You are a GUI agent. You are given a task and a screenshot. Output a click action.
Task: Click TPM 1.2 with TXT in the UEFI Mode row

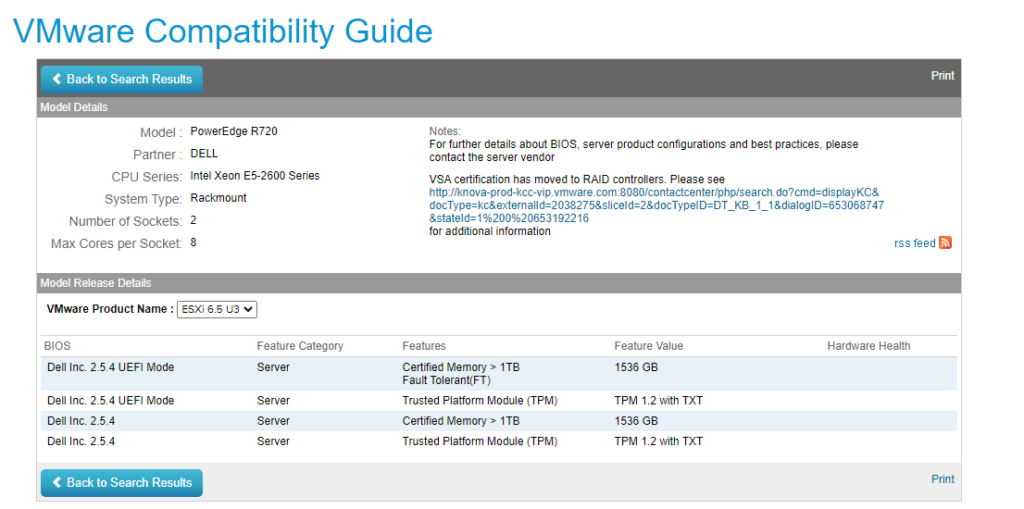pos(658,401)
